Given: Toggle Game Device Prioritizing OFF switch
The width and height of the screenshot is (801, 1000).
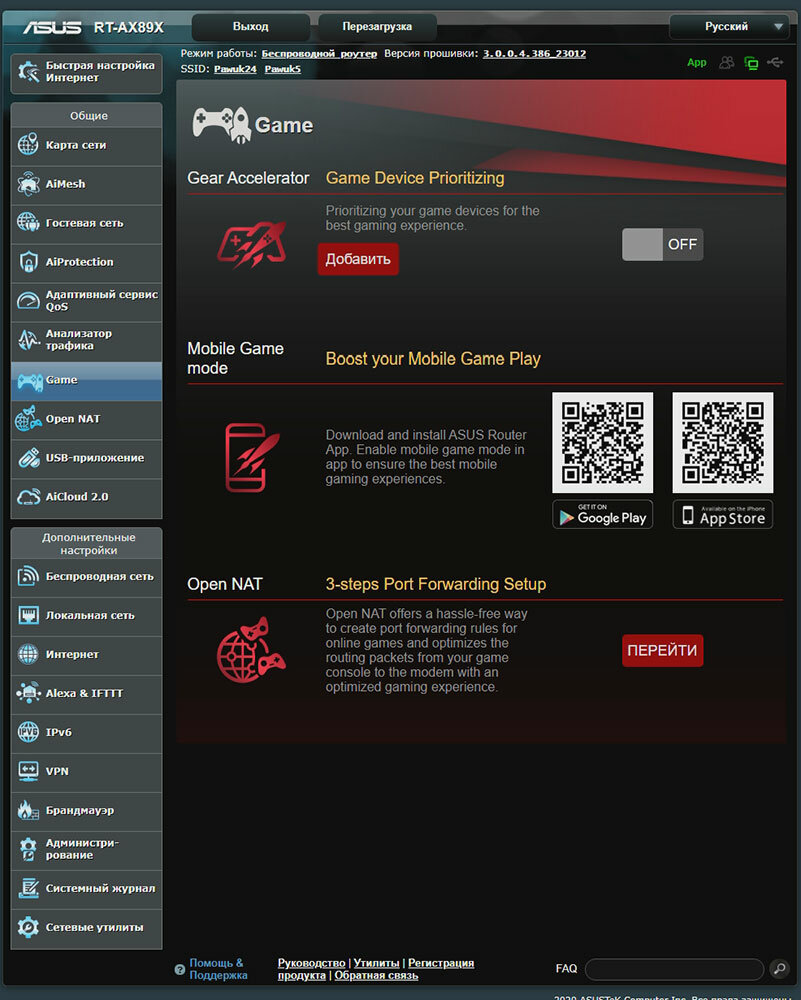Looking at the screenshot, I should 663,244.
